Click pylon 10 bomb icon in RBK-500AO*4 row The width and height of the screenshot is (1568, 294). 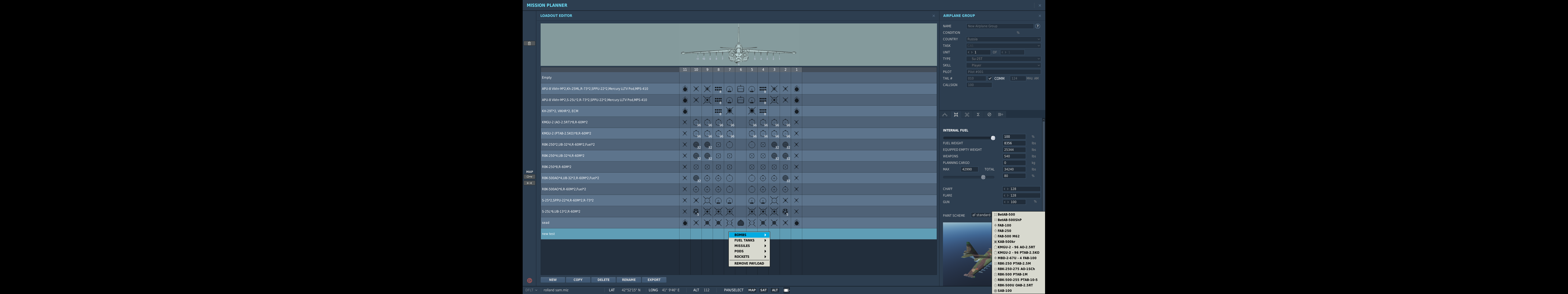coord(696,178)
